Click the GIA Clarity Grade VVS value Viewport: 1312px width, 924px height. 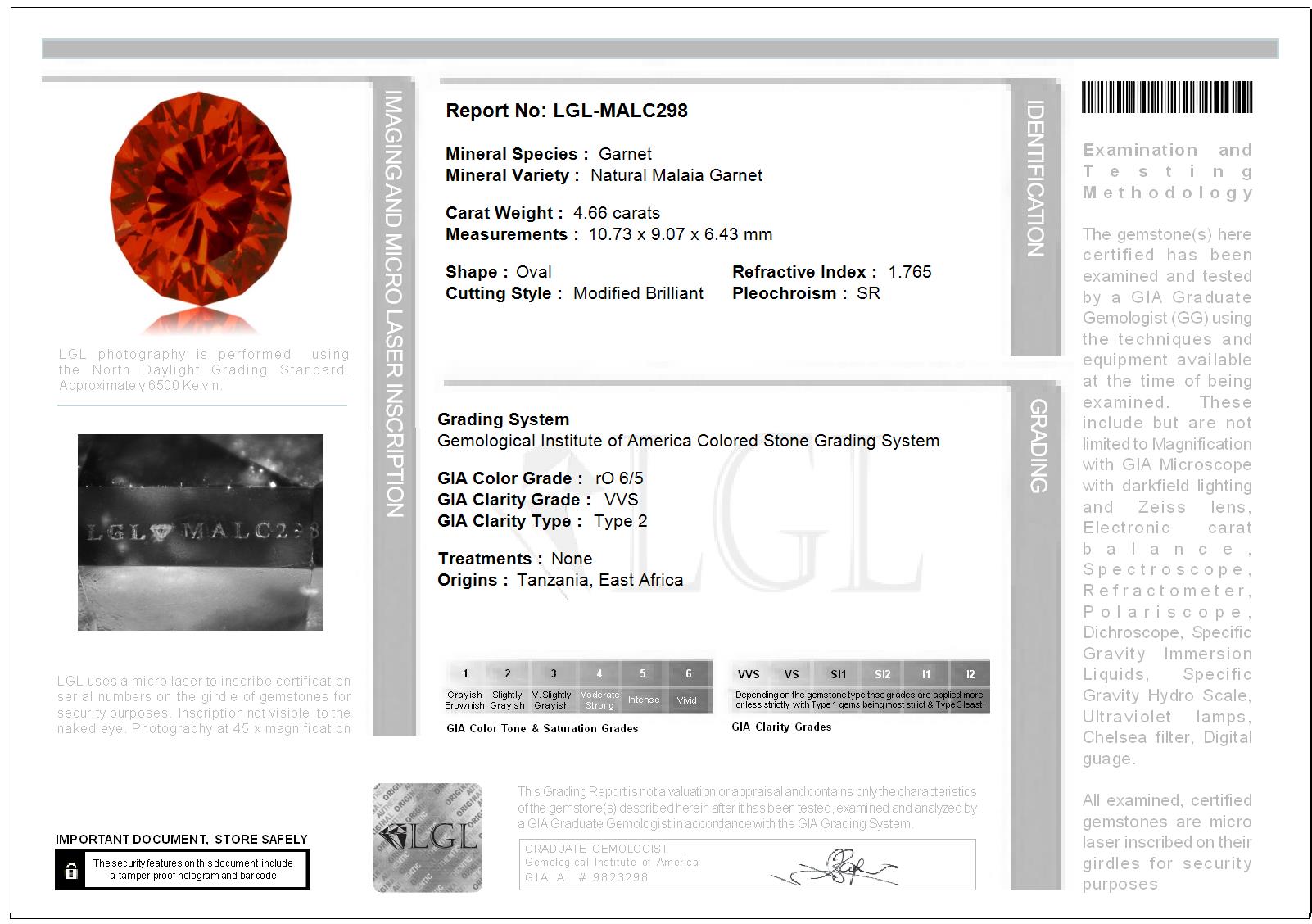click(x=622, y=500)
